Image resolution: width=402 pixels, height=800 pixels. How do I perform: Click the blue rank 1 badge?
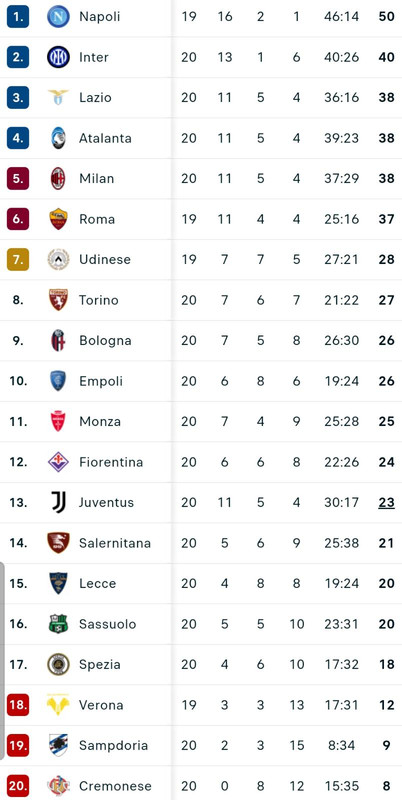tap(18, 16)
